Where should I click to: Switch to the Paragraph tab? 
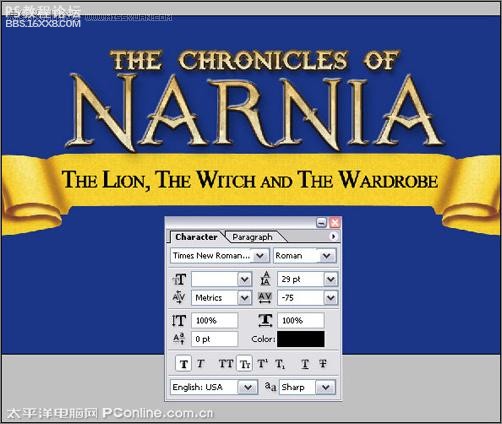pos(252,237)
